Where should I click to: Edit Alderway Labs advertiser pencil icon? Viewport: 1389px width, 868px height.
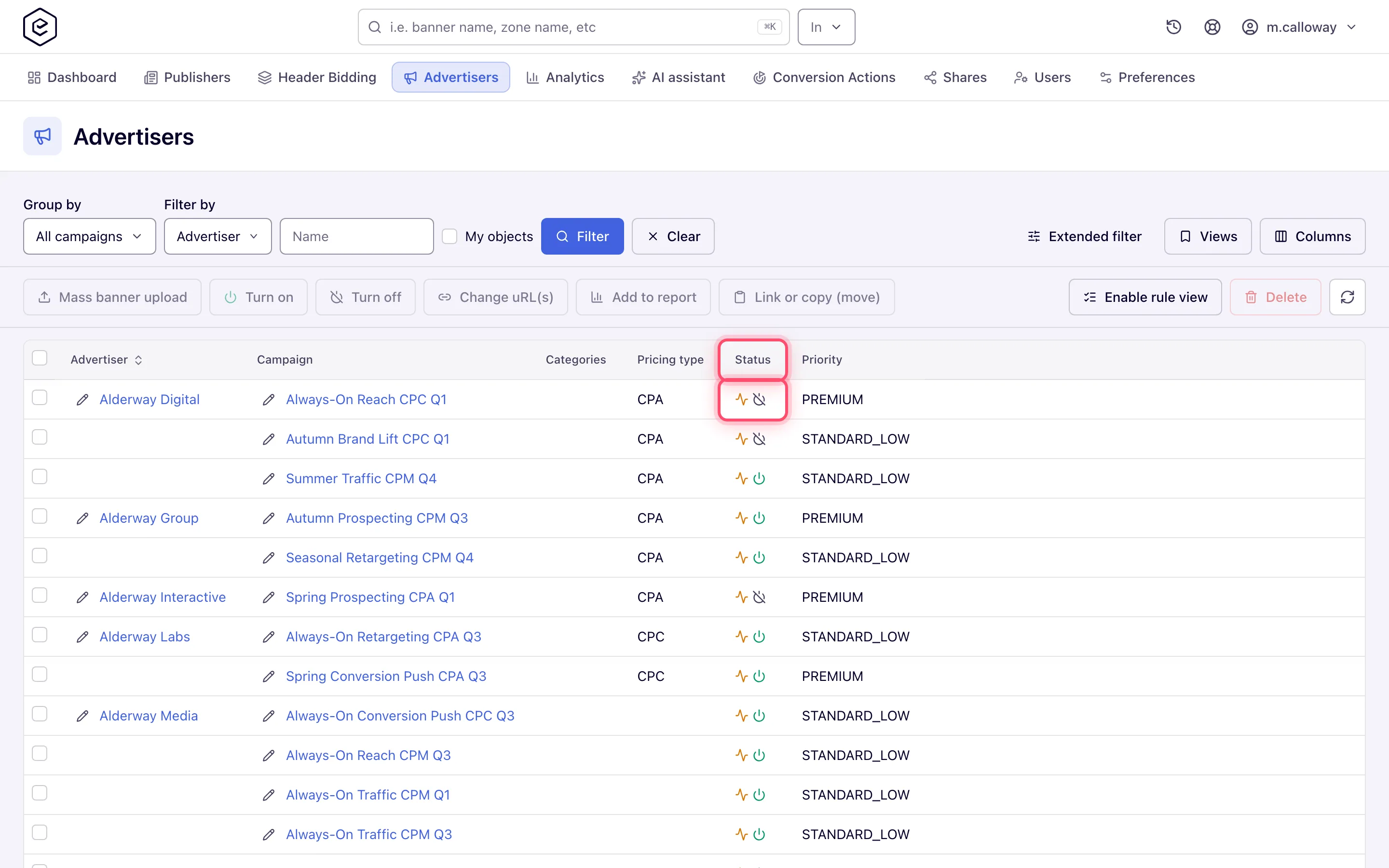pyautogui.click(x=82, y=637)
